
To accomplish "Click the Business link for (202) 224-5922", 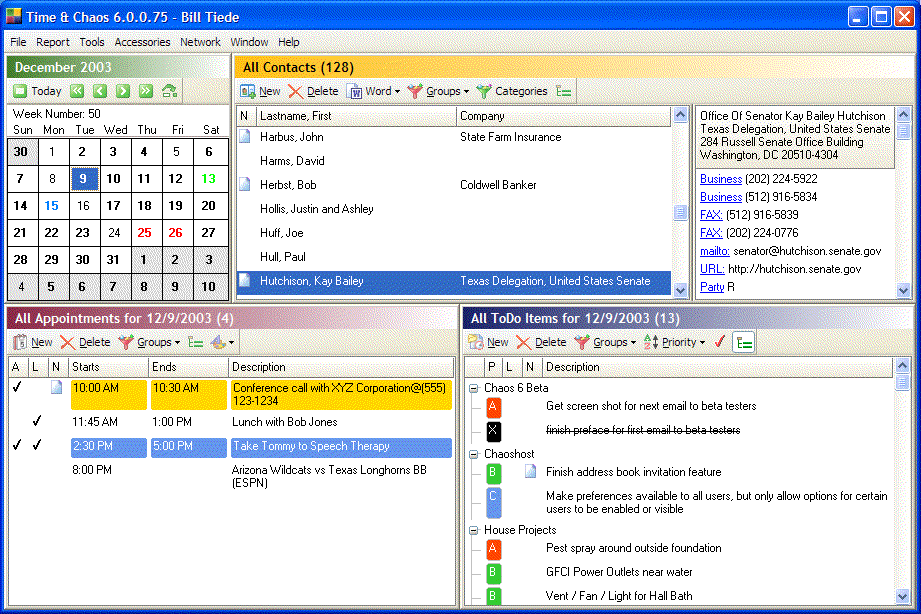I will [721, 179].
